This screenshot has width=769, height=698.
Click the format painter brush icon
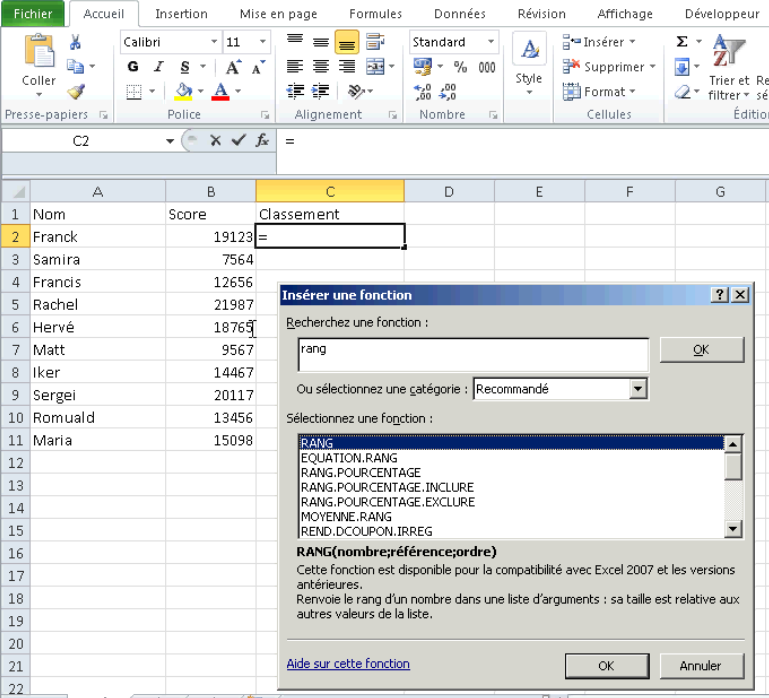point(76,91)
